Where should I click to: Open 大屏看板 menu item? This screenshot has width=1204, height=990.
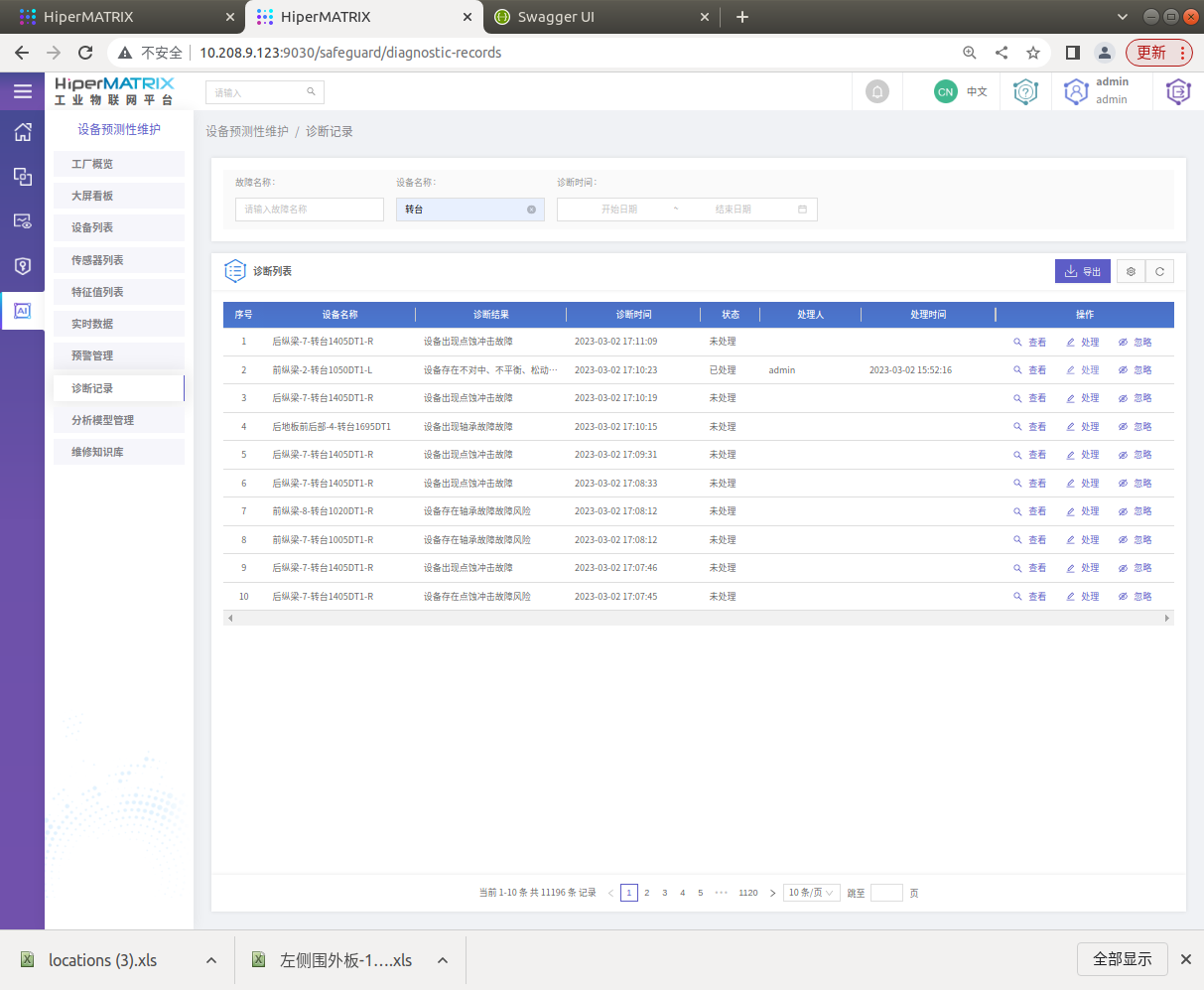119,196
